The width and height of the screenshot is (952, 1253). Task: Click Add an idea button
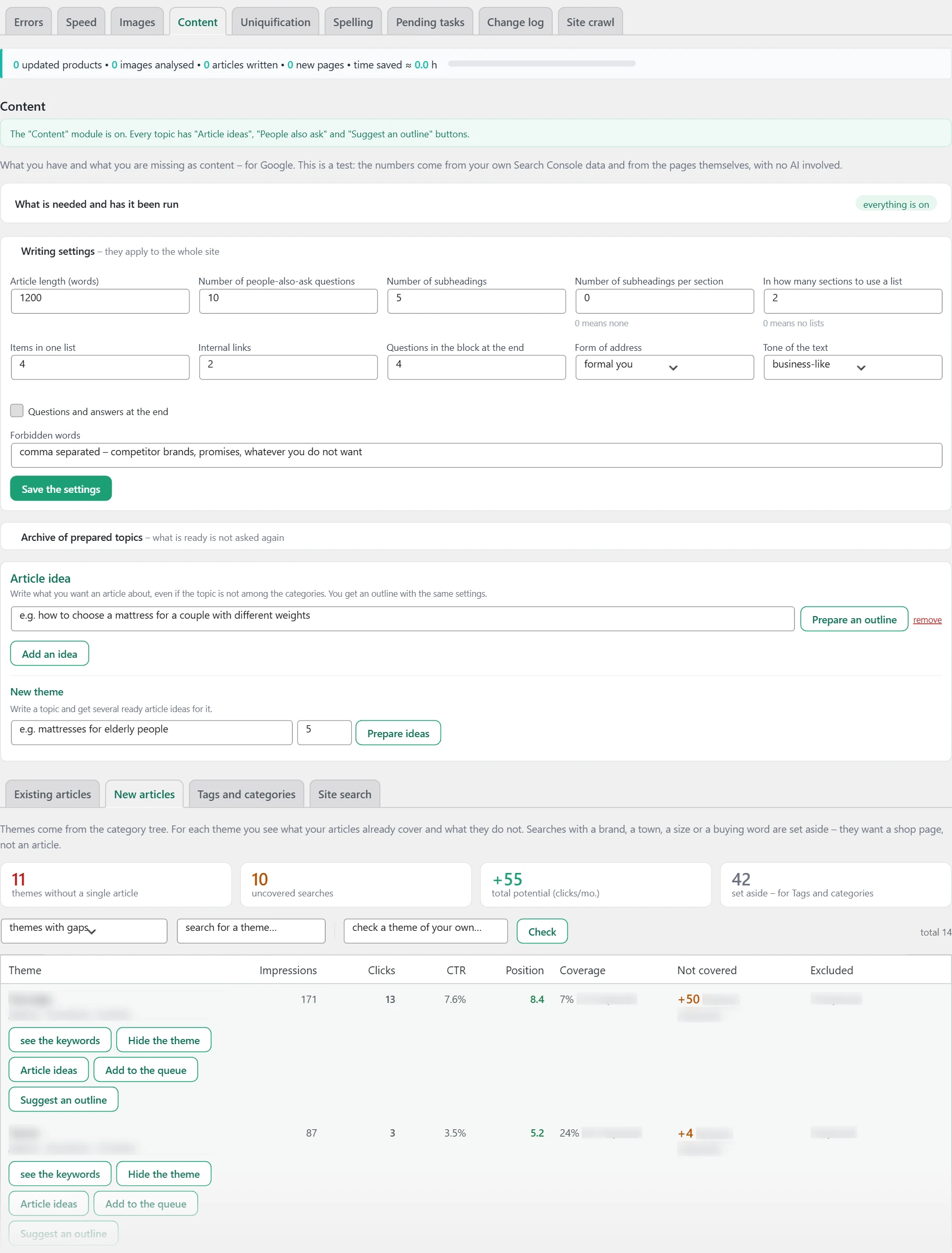coord(49,654)
